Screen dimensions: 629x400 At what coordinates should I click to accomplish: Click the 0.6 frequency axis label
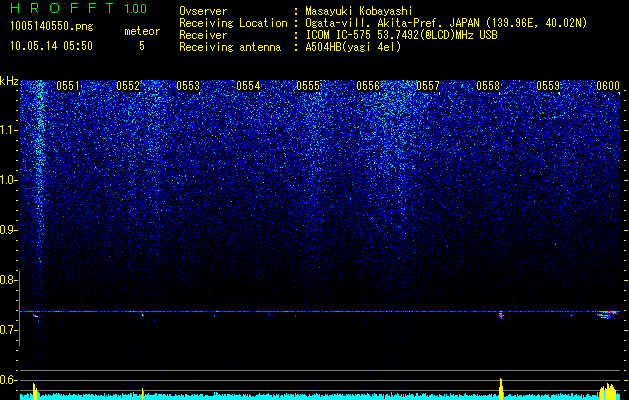tap(9, 380)
